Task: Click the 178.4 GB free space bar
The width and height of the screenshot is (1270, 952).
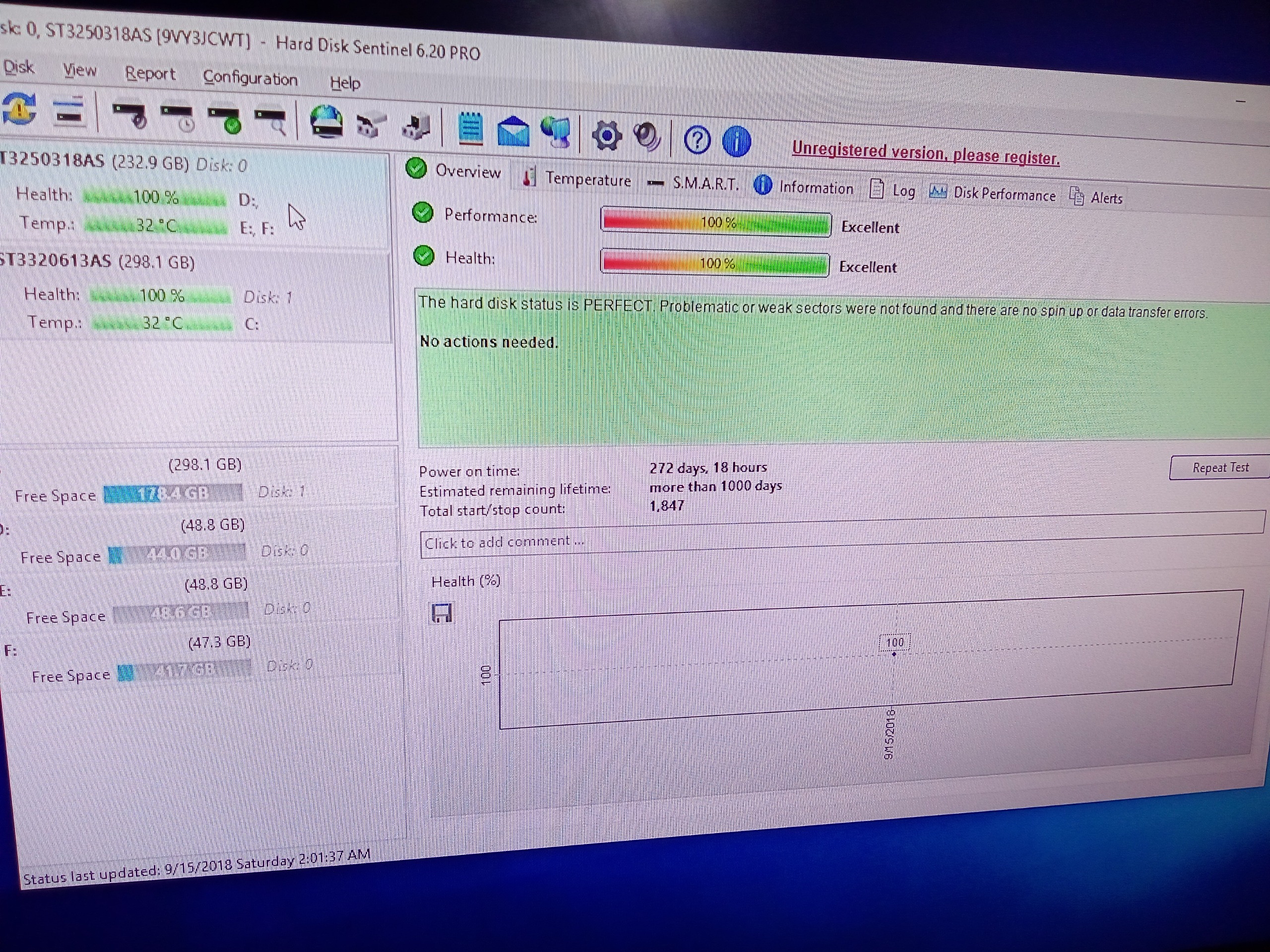Action: (173, 493)
